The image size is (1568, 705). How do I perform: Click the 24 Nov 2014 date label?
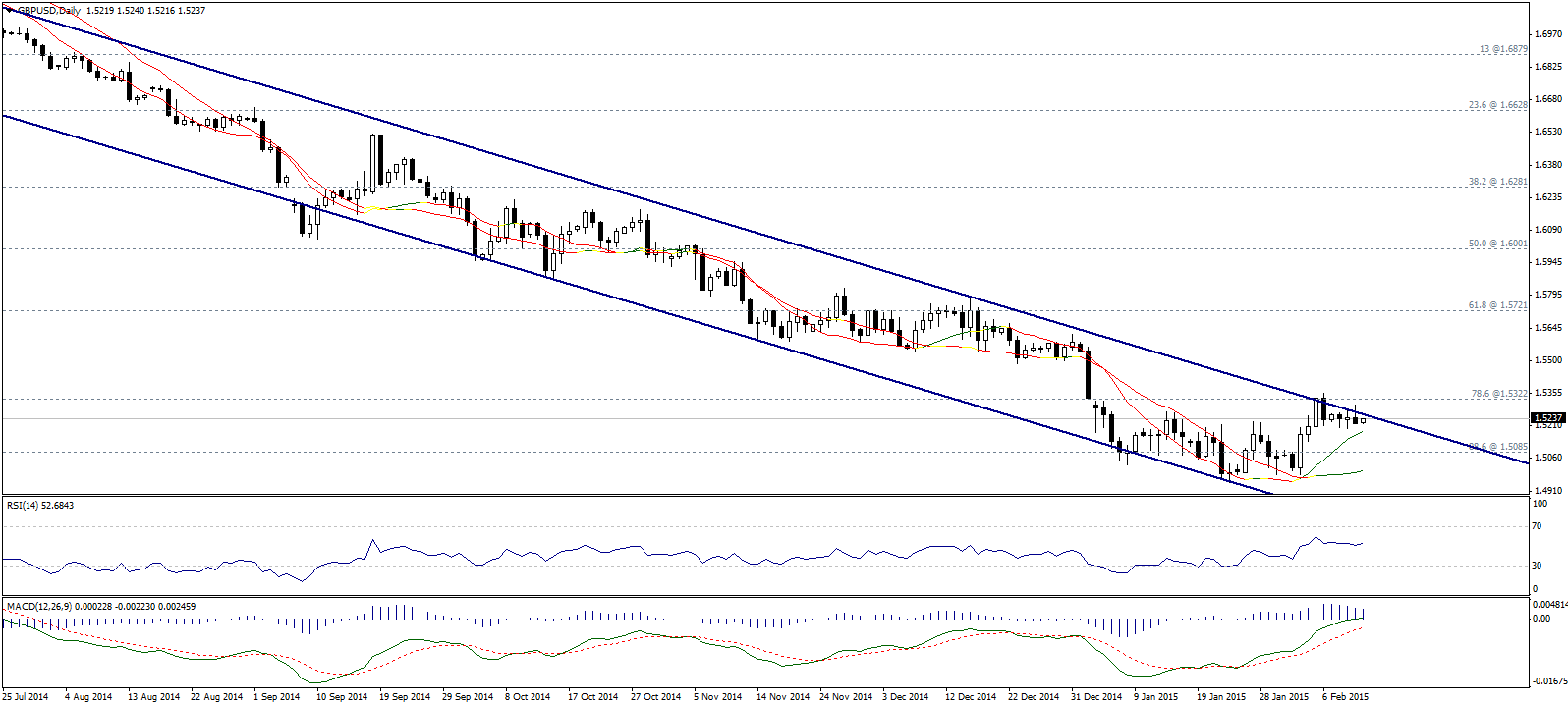click(846, 697)
